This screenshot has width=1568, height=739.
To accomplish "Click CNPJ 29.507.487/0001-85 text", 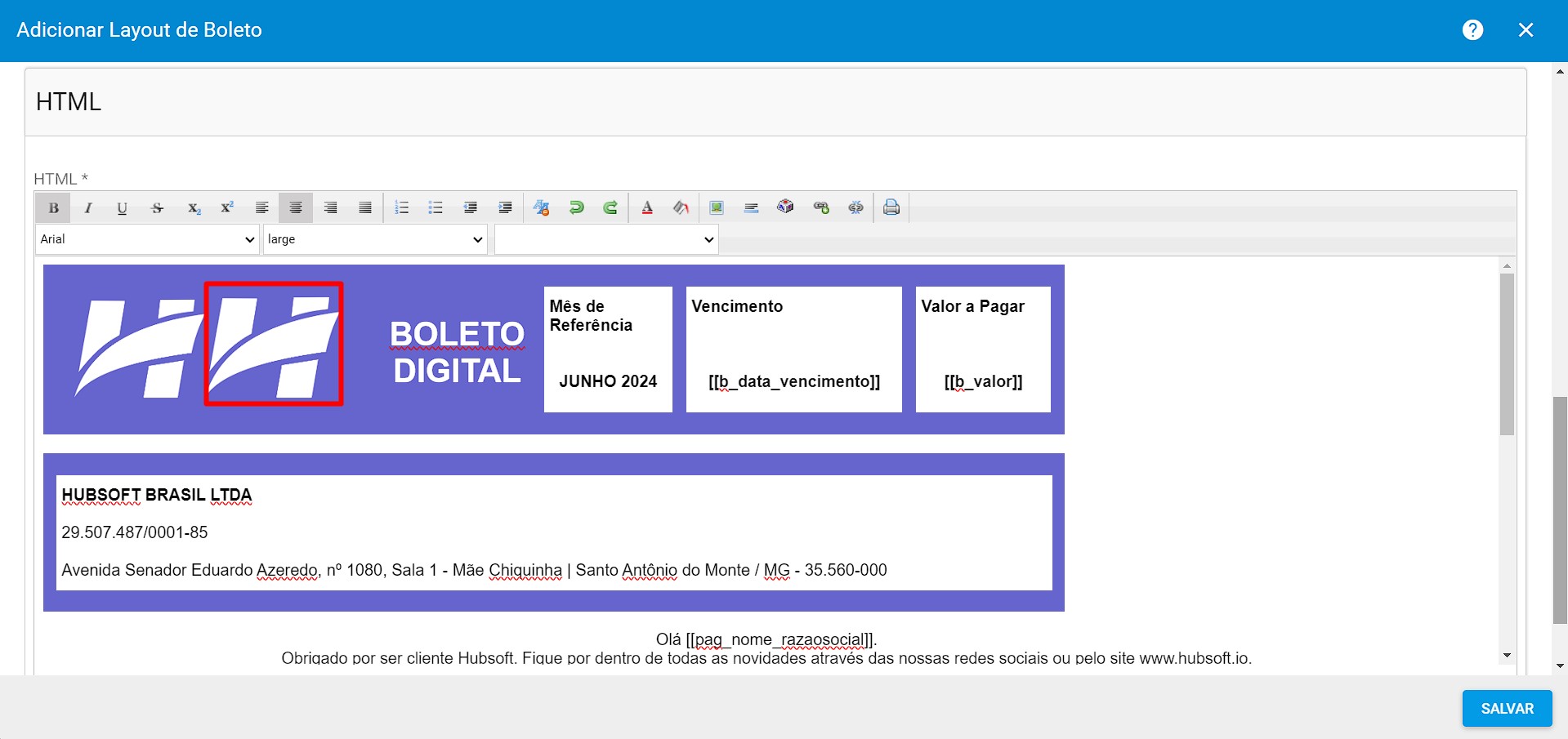I will 135,532.
